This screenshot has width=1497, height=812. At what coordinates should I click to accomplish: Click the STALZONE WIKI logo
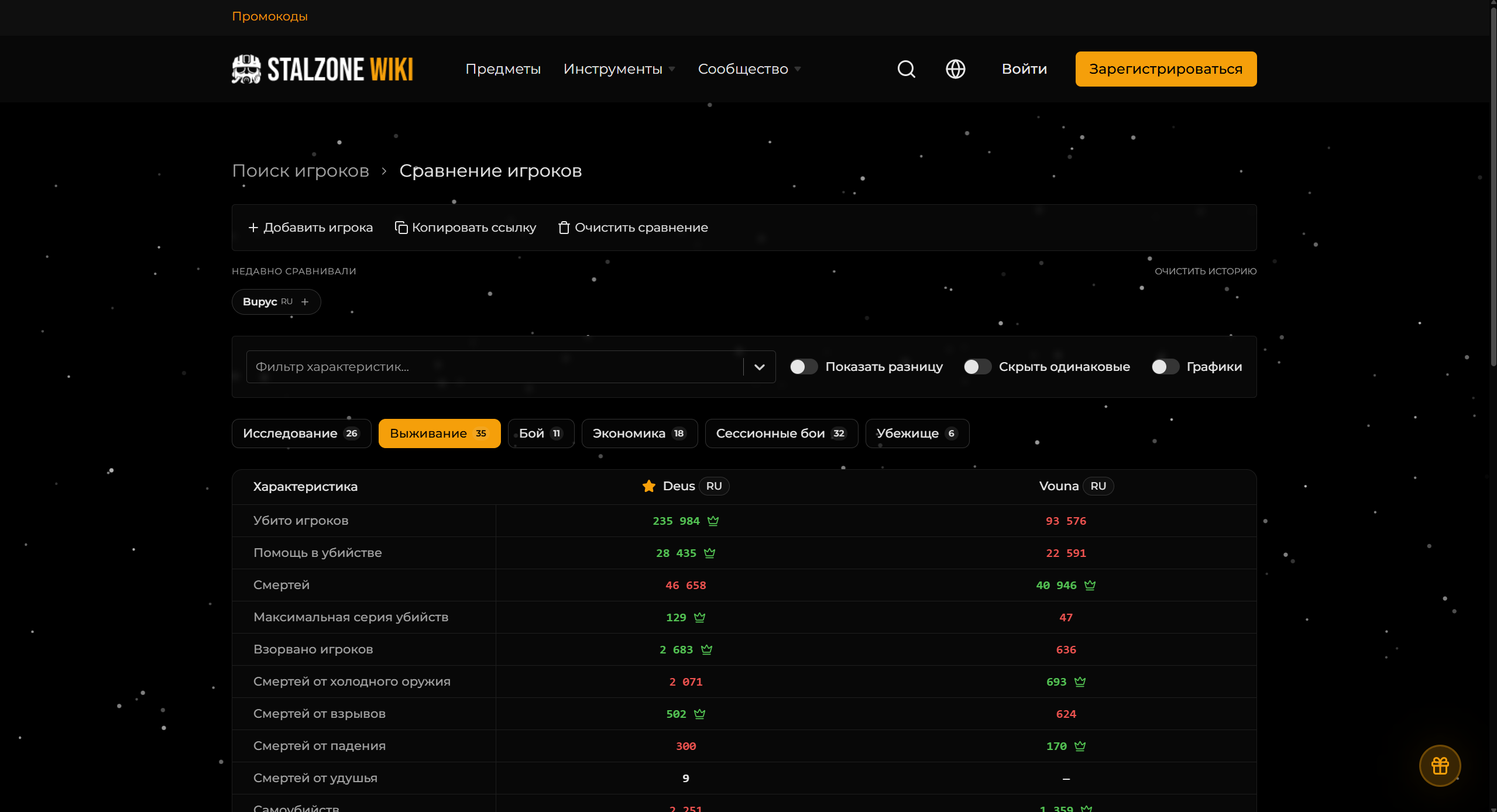pos(322,69)
